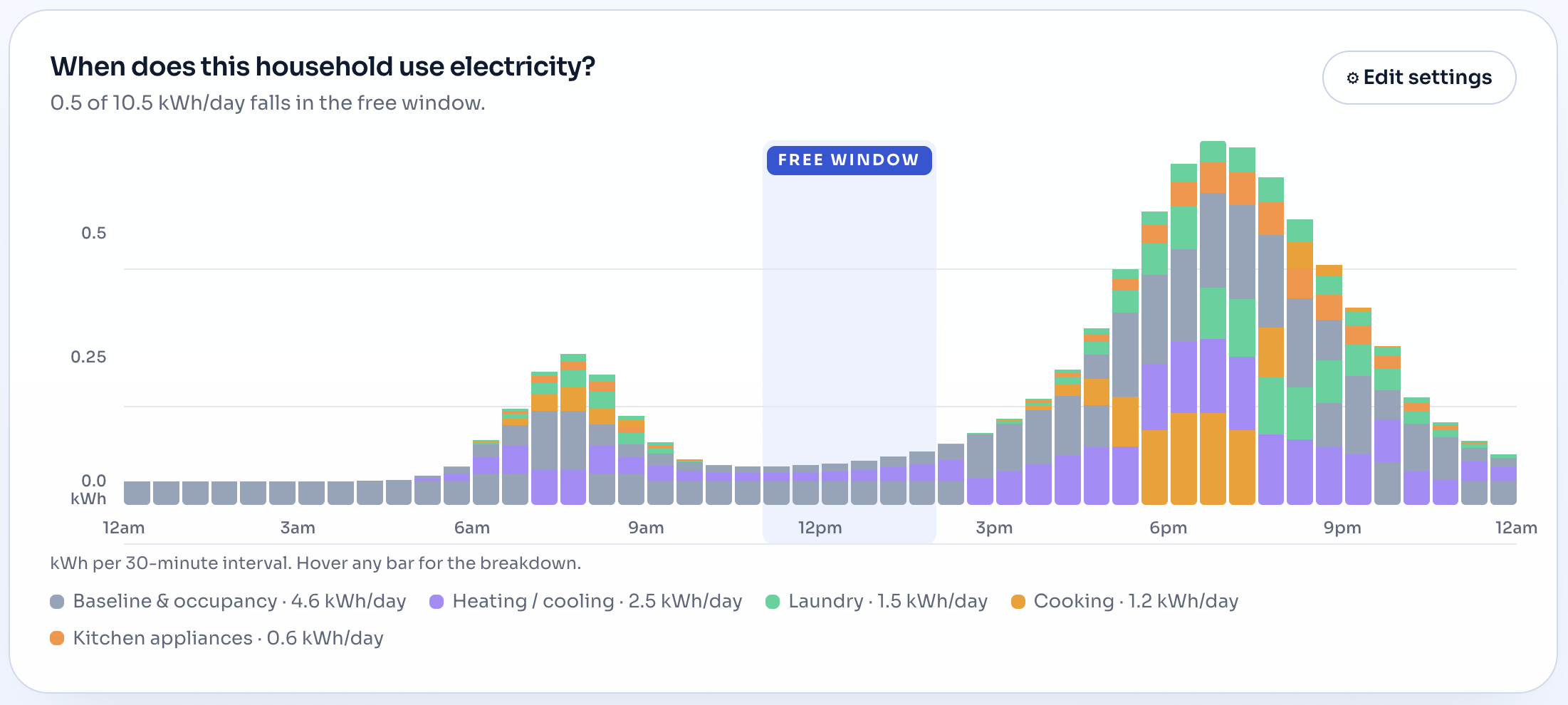1568x705 pixels.
Task: Click the heading "When does this household use electricity?"
Action: 323,66
